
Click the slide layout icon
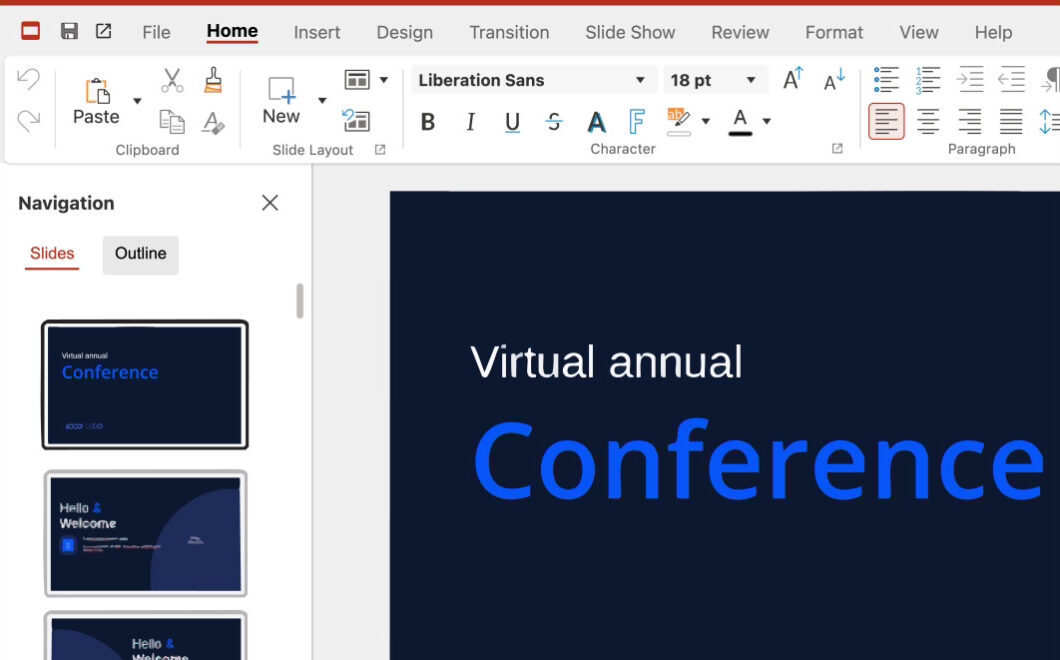(356, 80)
